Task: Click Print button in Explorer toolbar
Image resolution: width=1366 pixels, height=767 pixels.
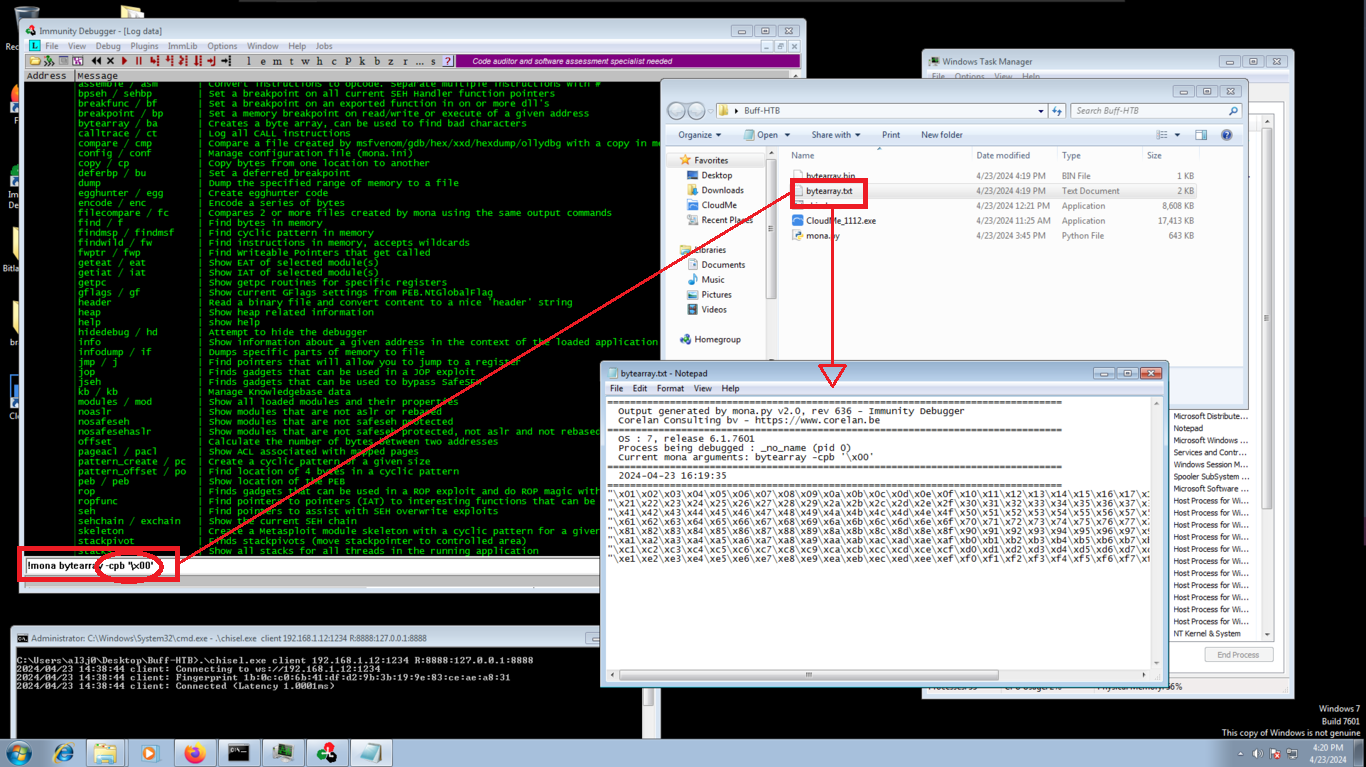Action: click(x=891, y=135)
